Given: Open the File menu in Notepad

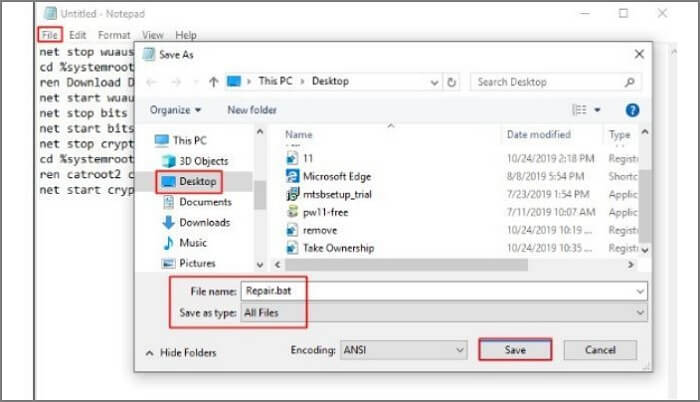Looking at the screenshot, I should pos(50,35).
